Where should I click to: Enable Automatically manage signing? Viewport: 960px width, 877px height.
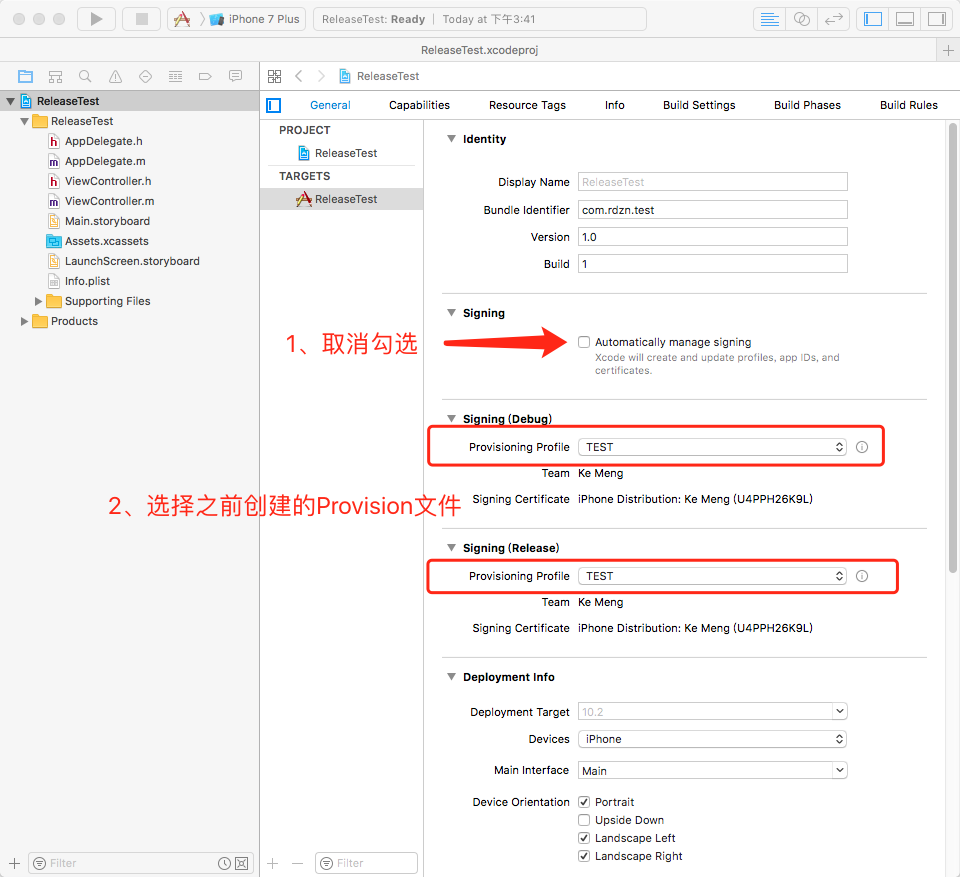(584, 342)
